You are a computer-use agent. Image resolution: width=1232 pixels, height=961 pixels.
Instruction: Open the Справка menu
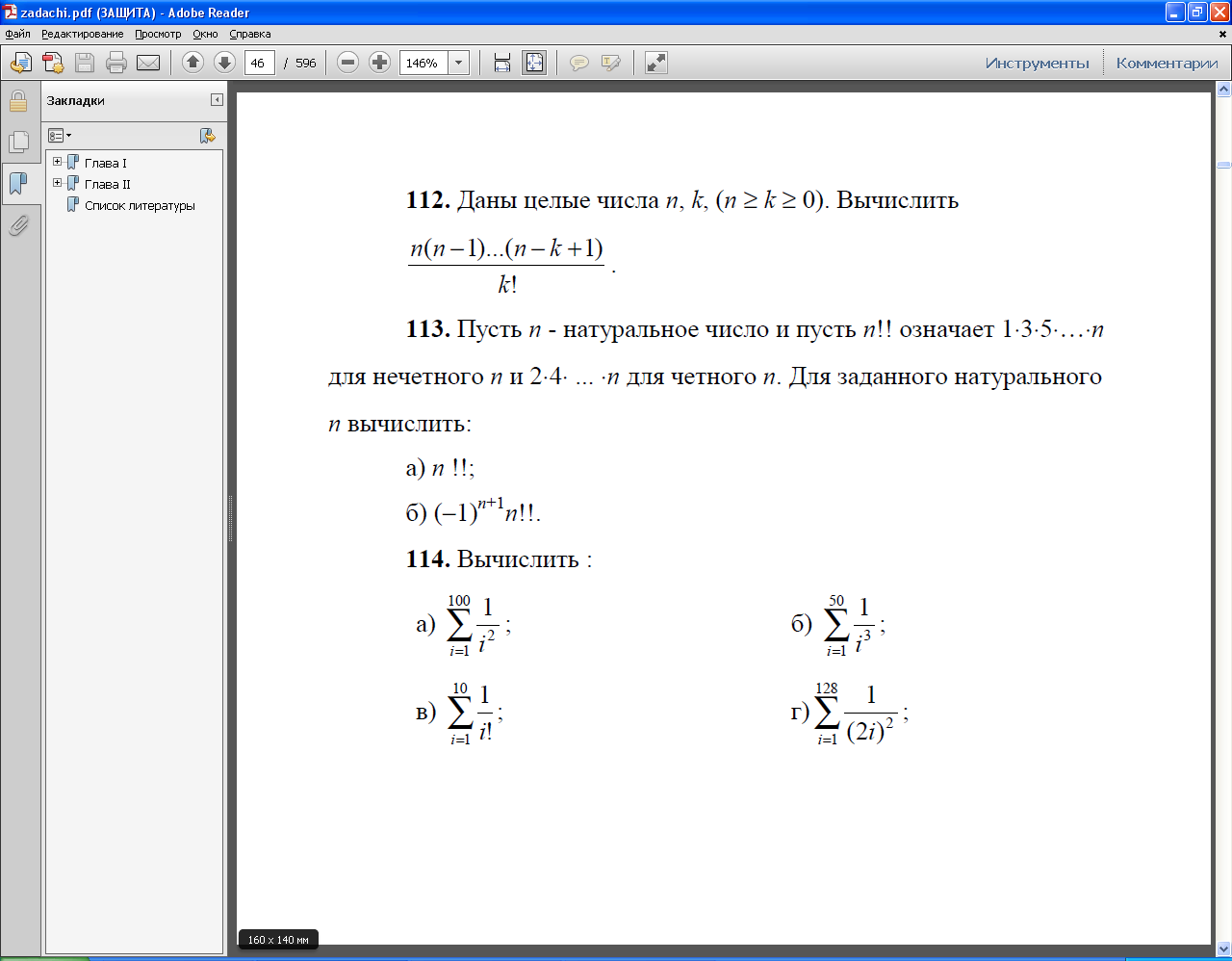click(250, 34)
